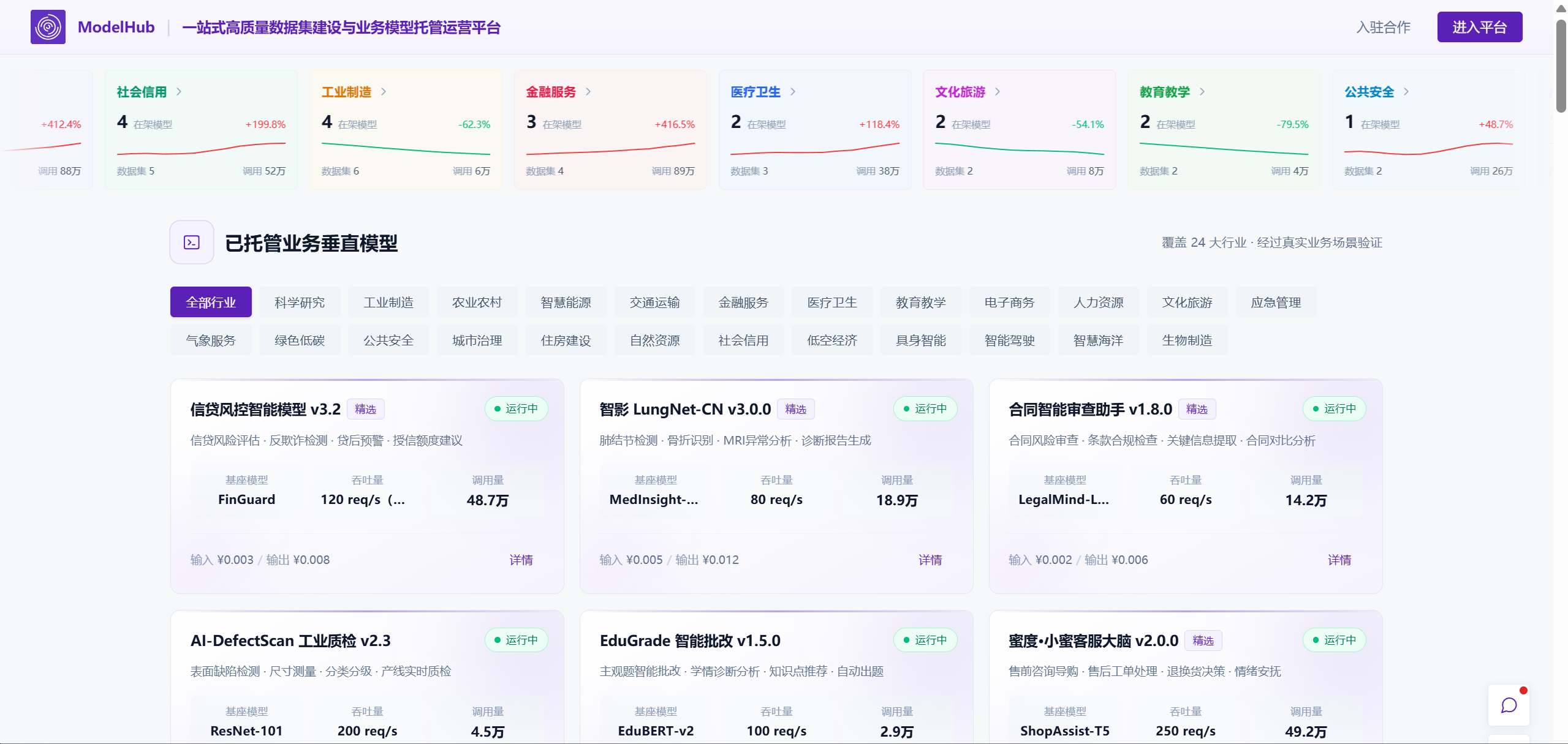Viewport: 1568px width, 744px height.
Task: Click the 进入平台 button
Action: [1480, 27]
